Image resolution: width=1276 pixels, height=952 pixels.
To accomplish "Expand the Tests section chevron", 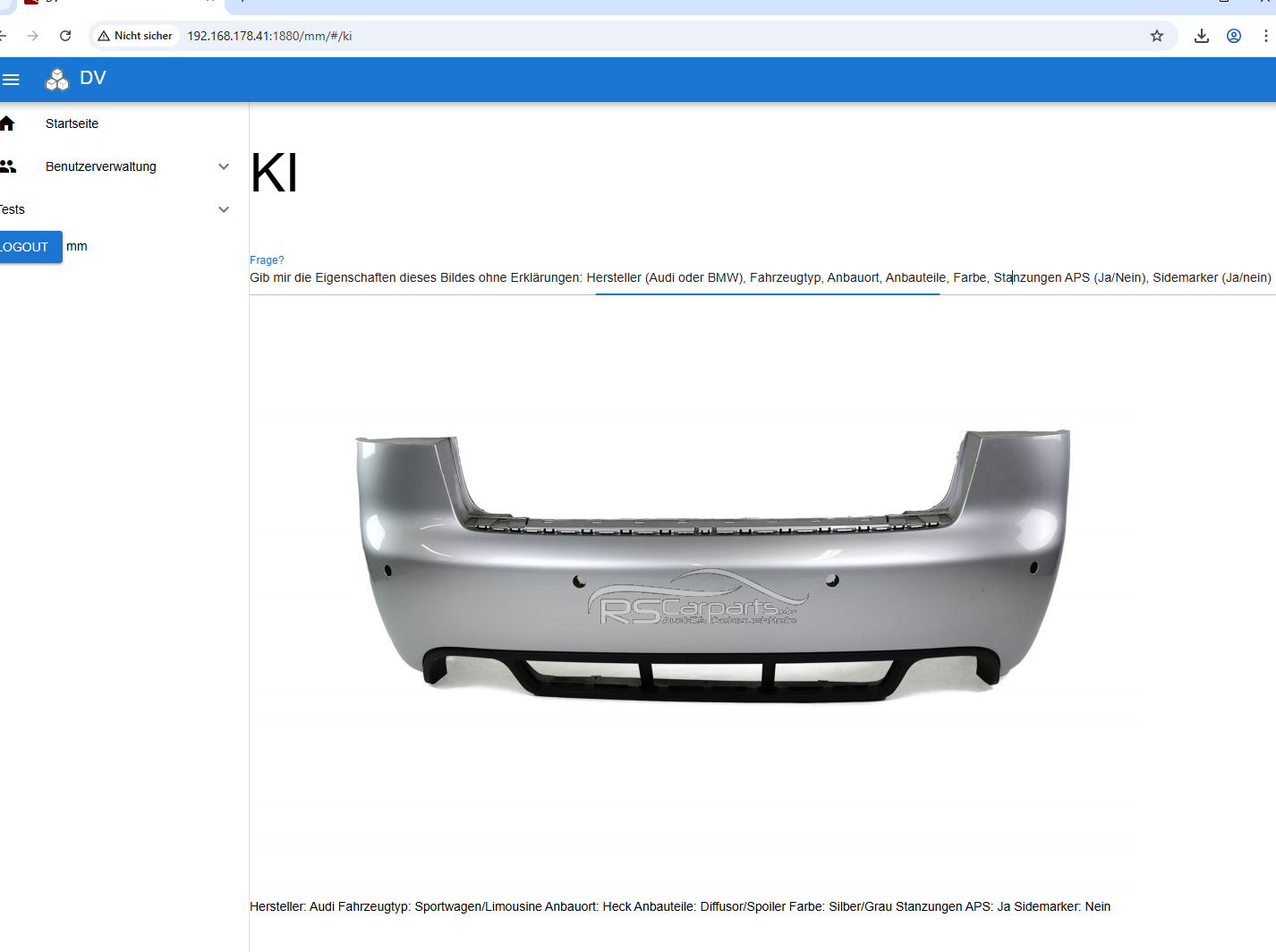I will pos(224,209).
